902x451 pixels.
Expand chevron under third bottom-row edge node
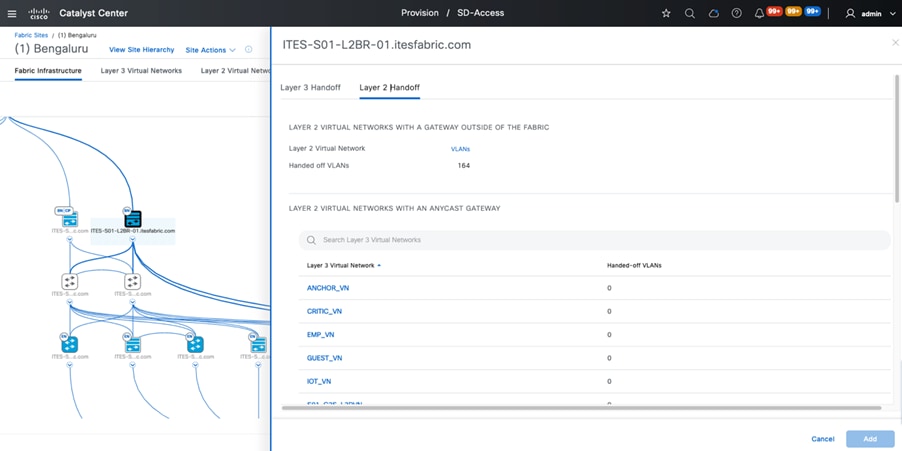[x=196, y=364]
